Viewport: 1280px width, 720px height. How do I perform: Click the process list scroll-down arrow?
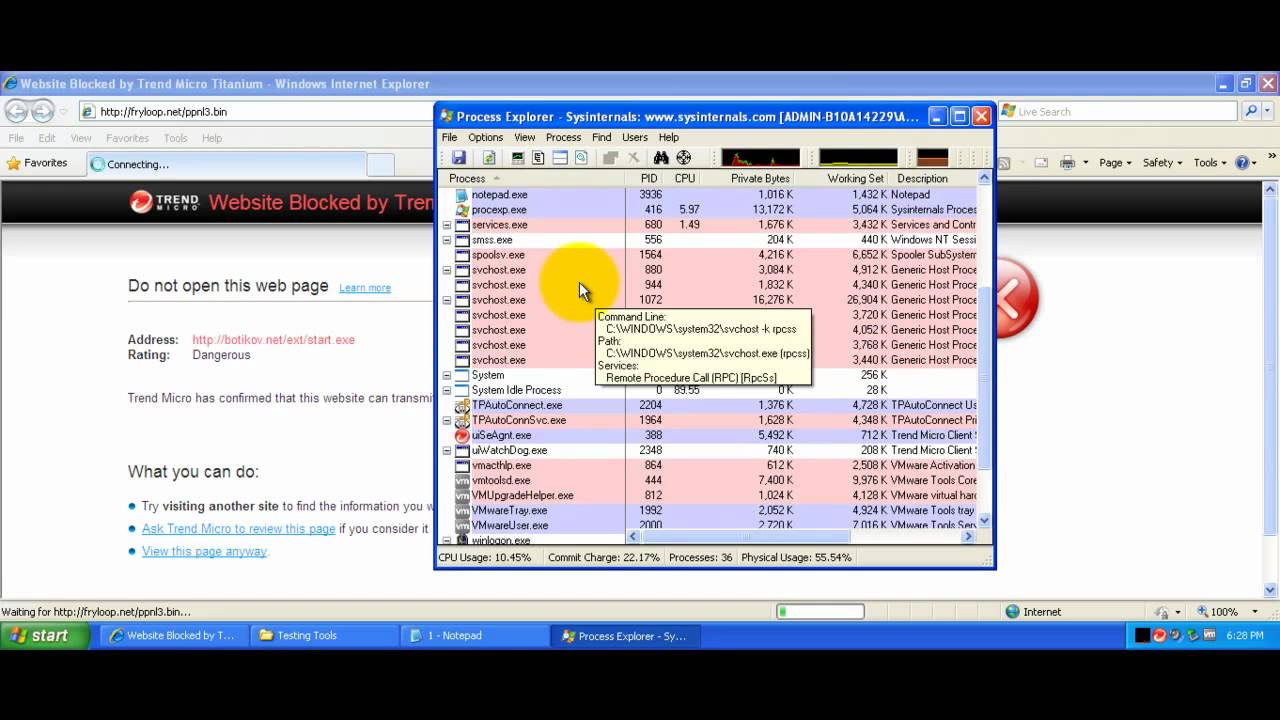point(984,520)
